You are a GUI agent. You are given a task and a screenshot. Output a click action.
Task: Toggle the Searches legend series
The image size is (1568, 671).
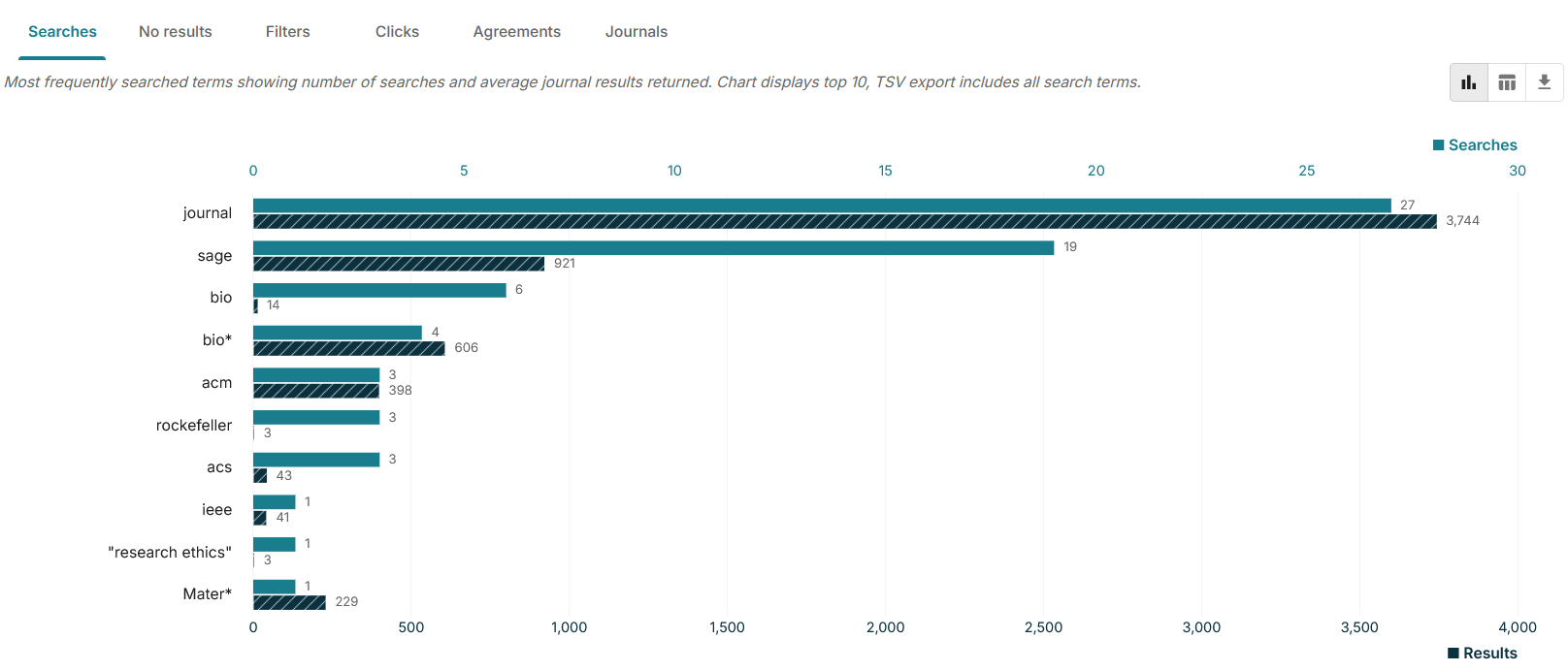coord(1475,145)
